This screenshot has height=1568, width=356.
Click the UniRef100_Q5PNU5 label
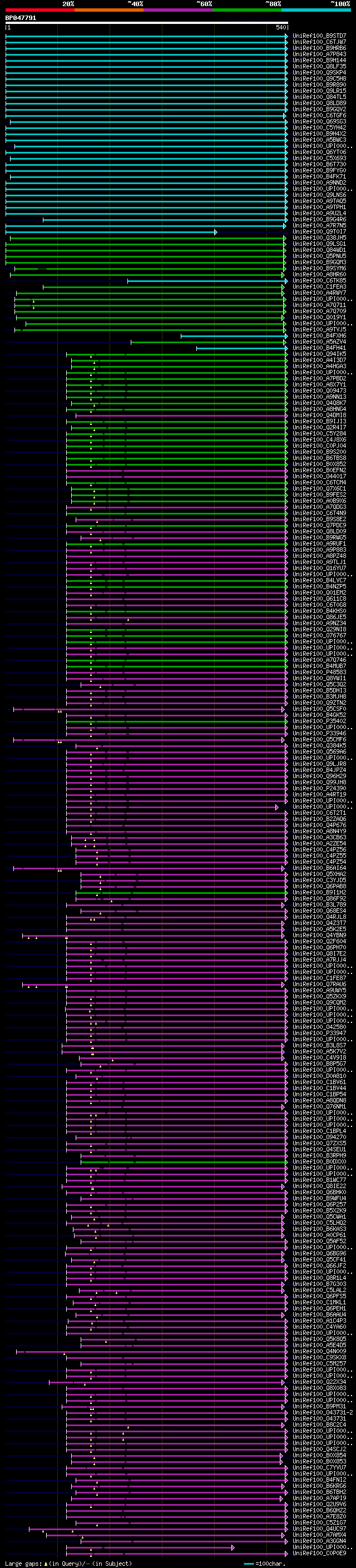(x=319, y=256)
